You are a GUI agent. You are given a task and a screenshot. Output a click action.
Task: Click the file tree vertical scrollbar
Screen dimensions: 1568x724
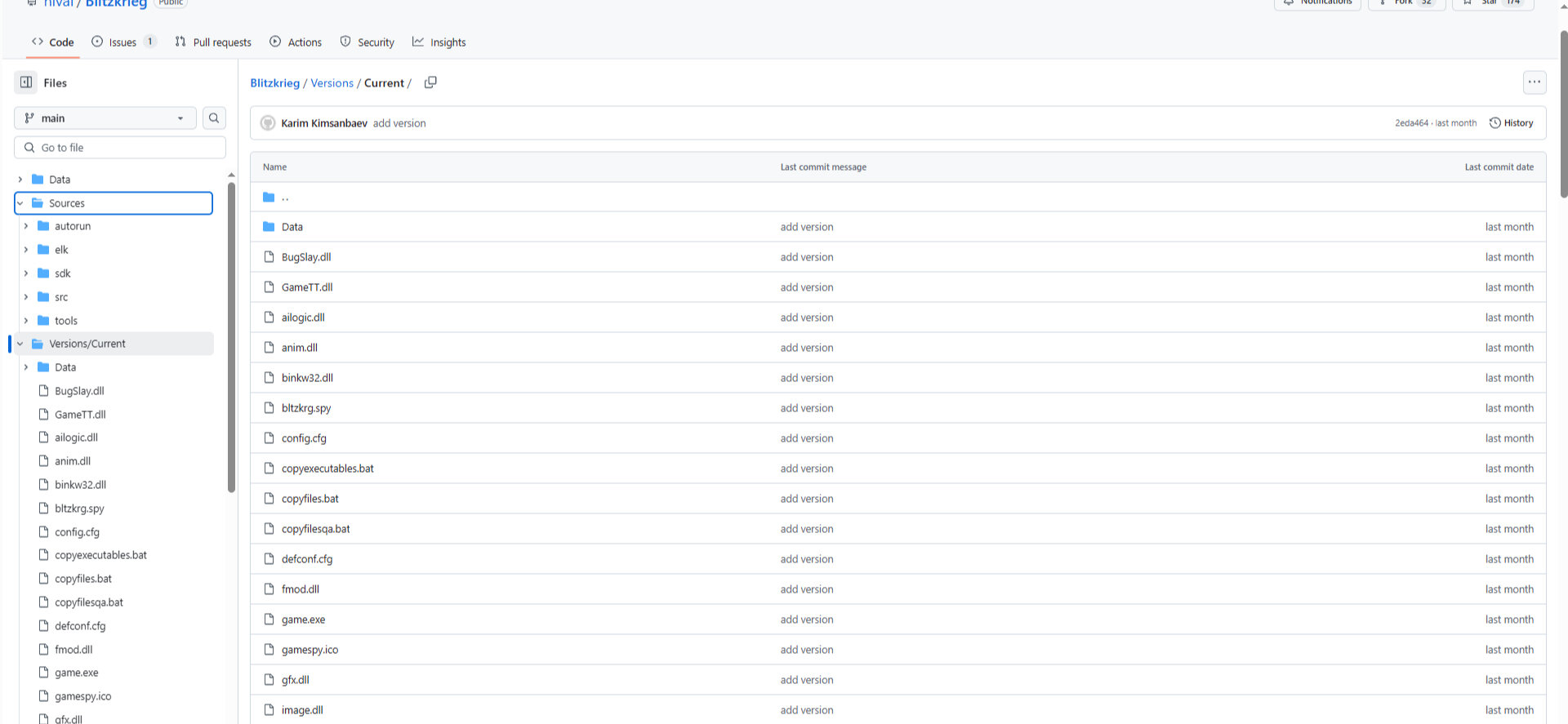[231, 336]
